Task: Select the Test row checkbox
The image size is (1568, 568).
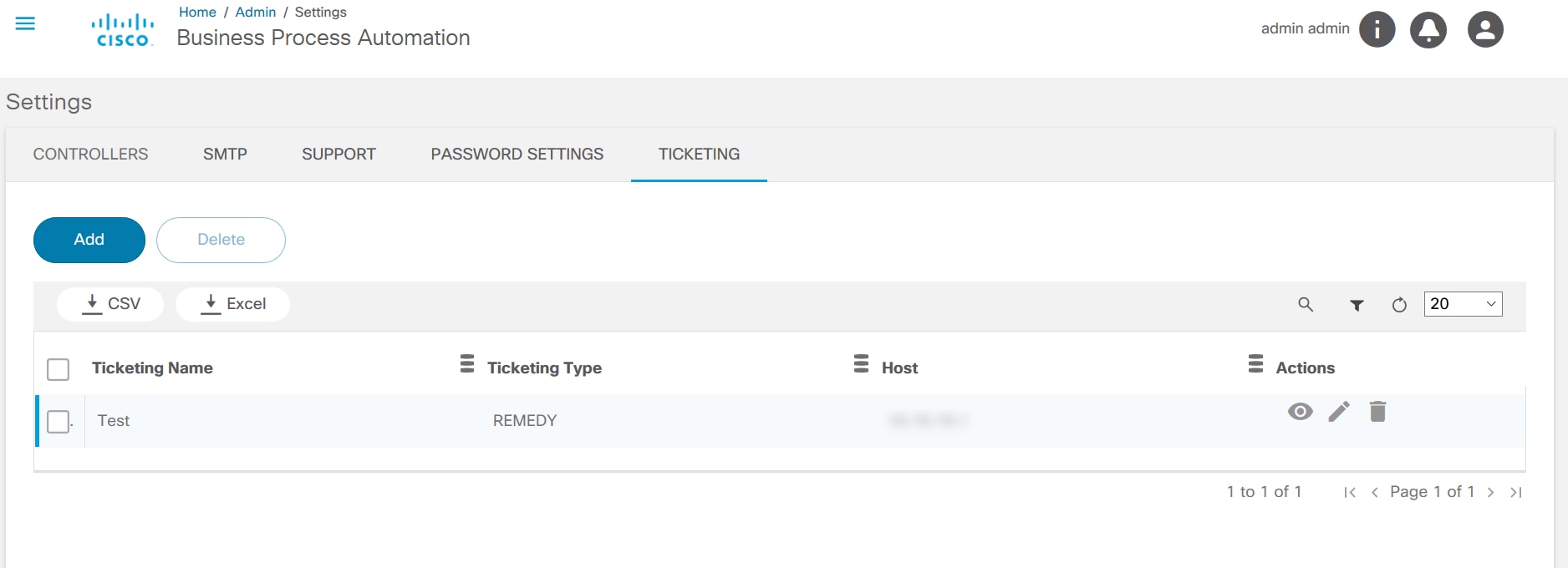Action: point(59,422)
